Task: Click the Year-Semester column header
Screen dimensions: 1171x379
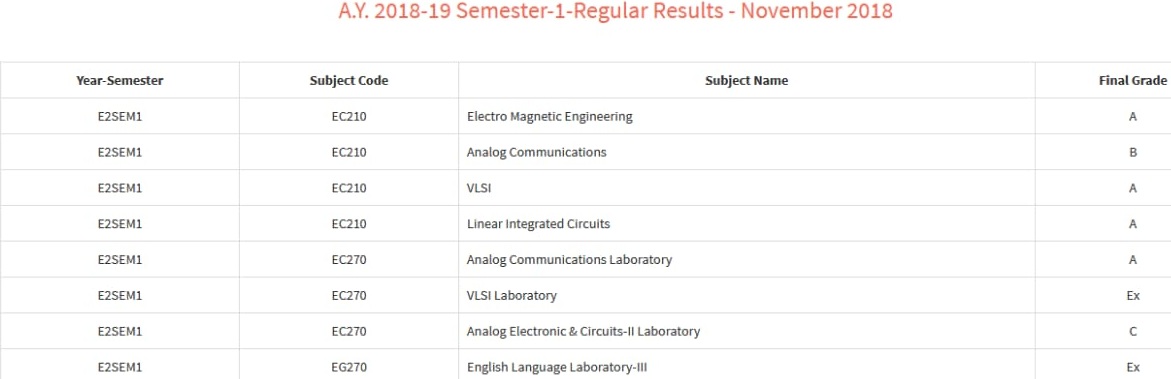Action: pyautogui.click(x=119, y=81)
